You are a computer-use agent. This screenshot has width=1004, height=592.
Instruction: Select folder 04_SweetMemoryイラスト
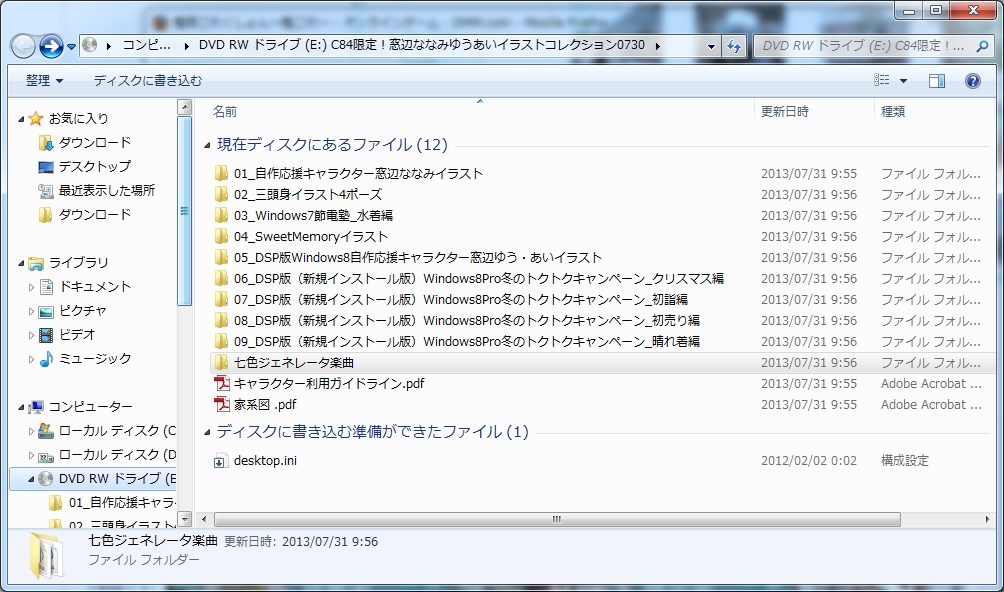(311, 237)
